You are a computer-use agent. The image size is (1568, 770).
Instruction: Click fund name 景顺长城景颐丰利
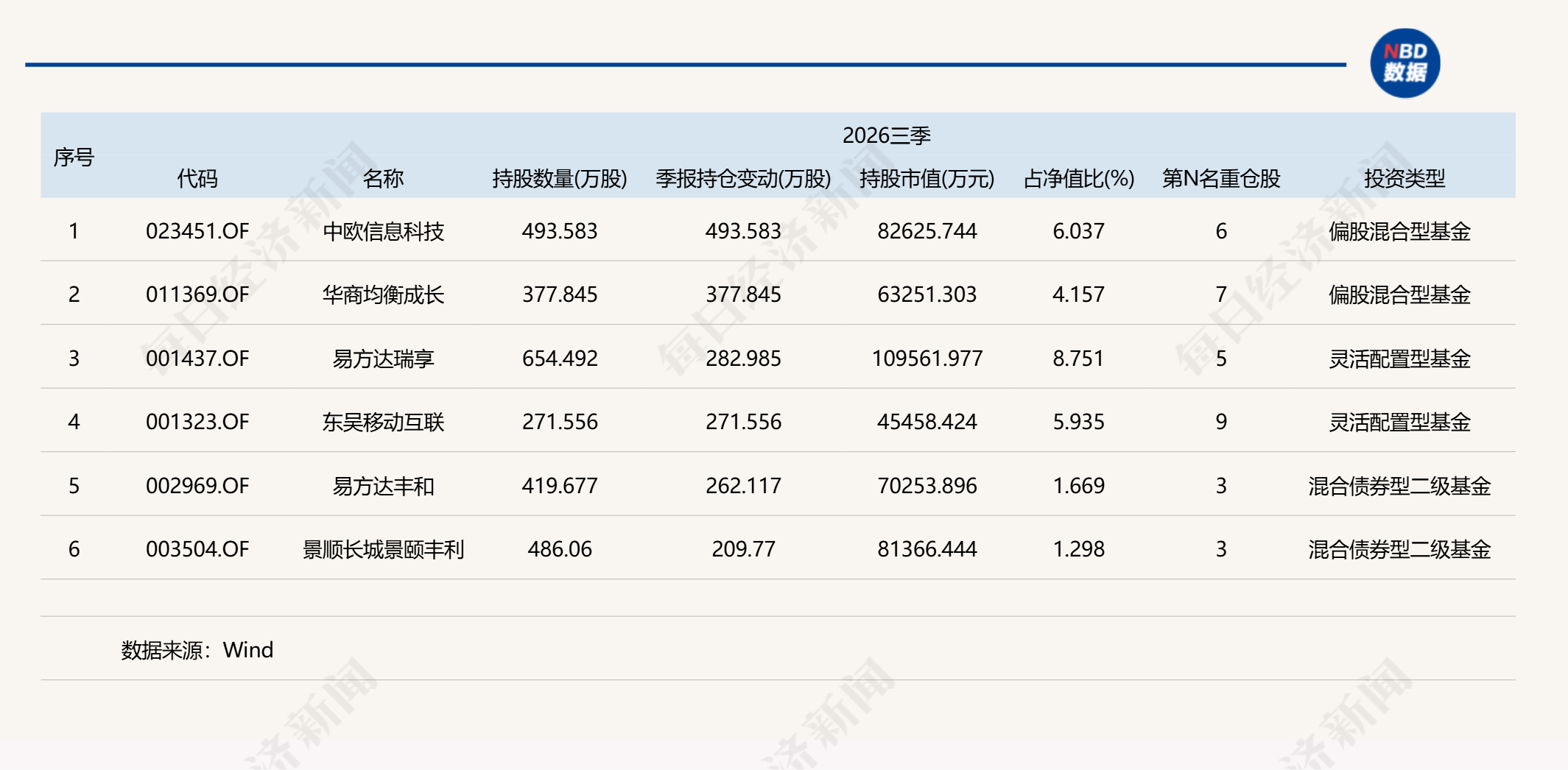tap(384, 549)
